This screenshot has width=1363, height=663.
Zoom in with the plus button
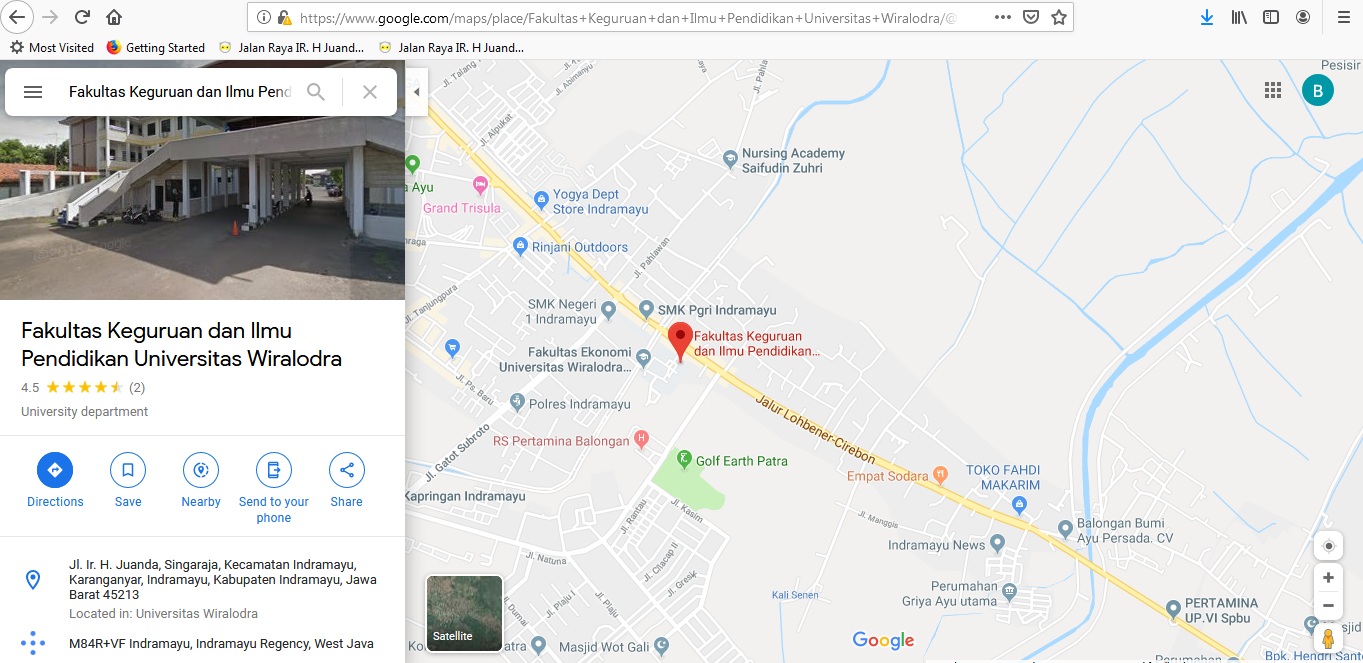(x=1328, y=578)
